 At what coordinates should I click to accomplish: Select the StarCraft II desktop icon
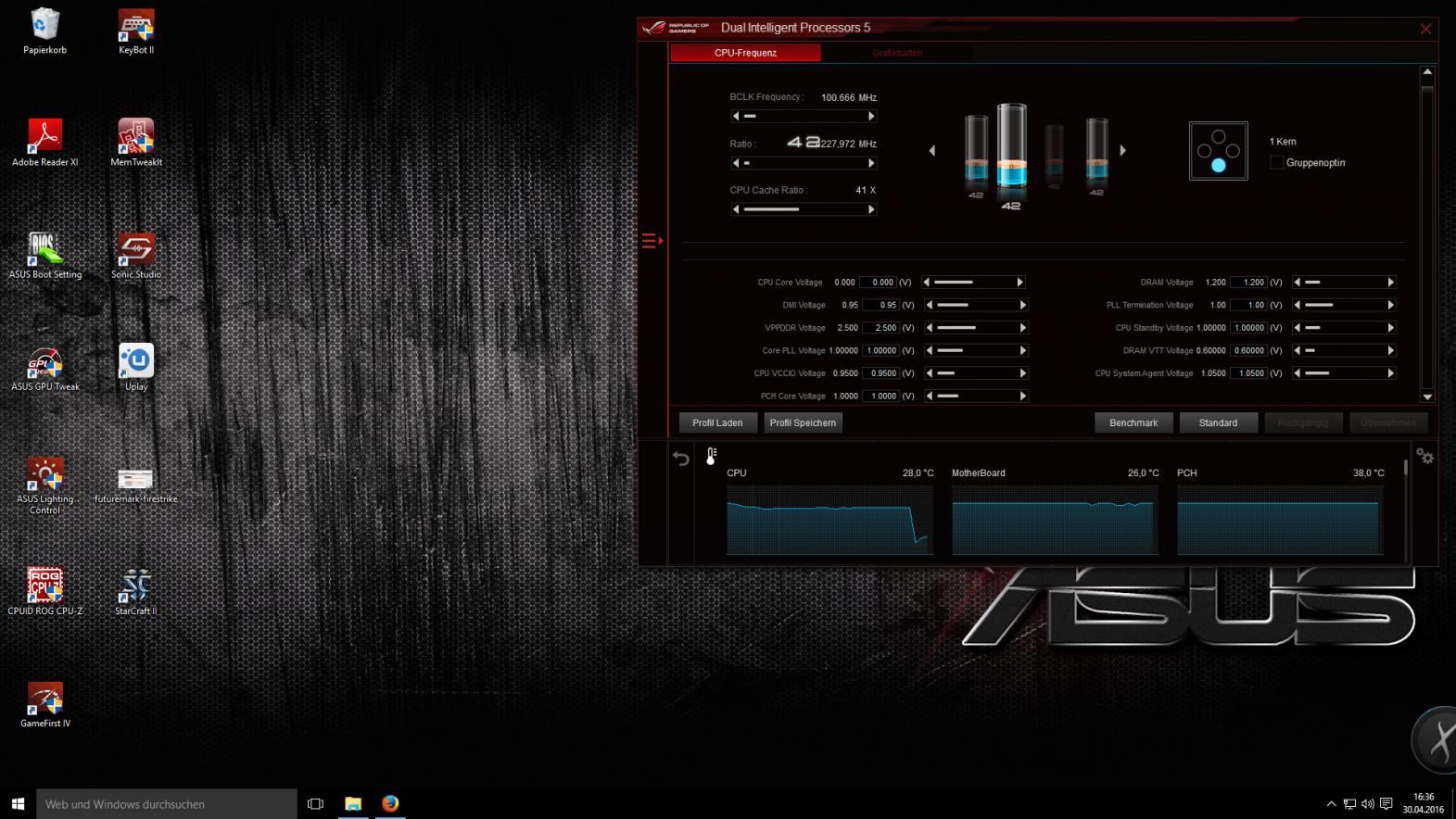[135, 591]
